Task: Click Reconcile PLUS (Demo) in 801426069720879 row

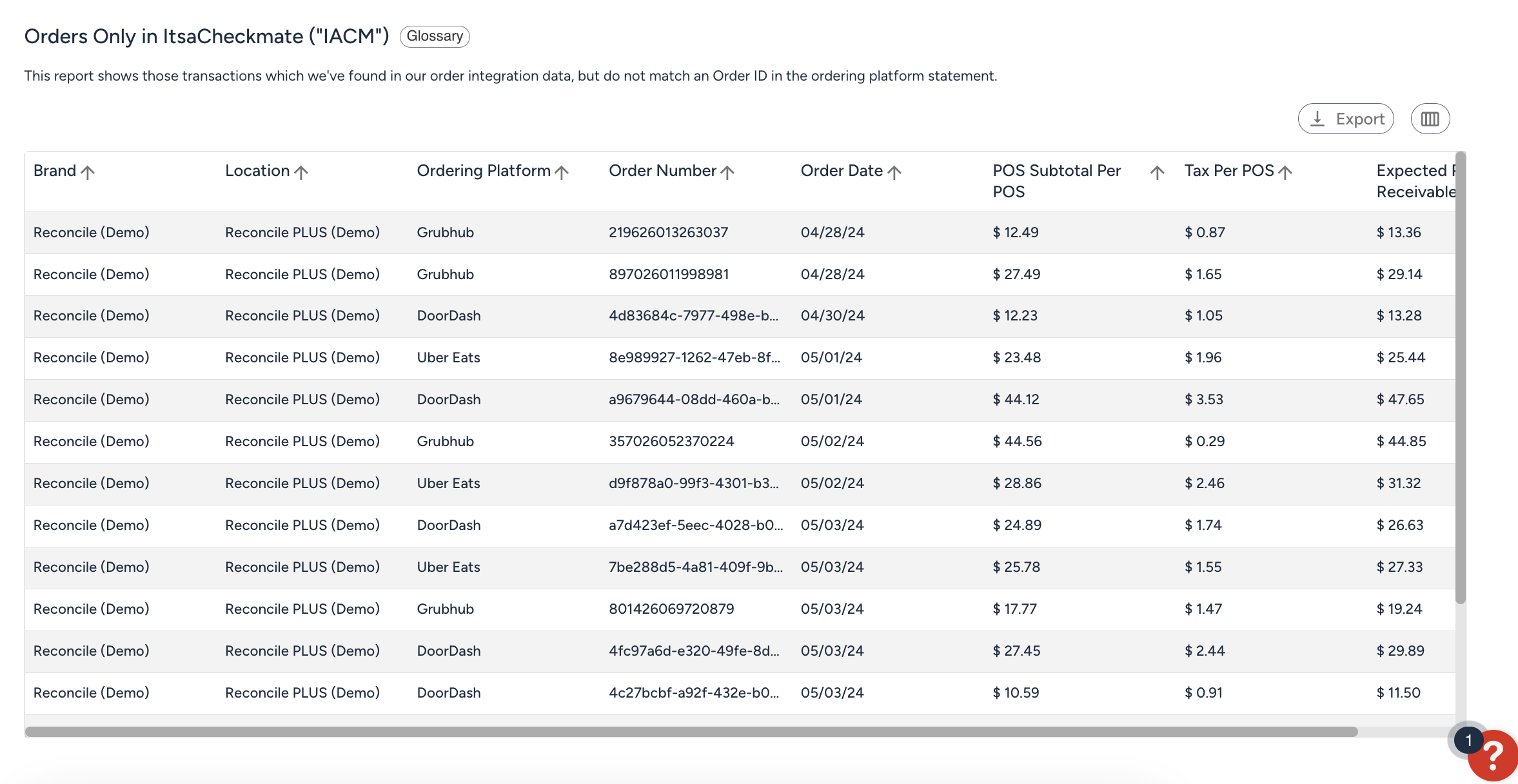Action: [302, 609]
